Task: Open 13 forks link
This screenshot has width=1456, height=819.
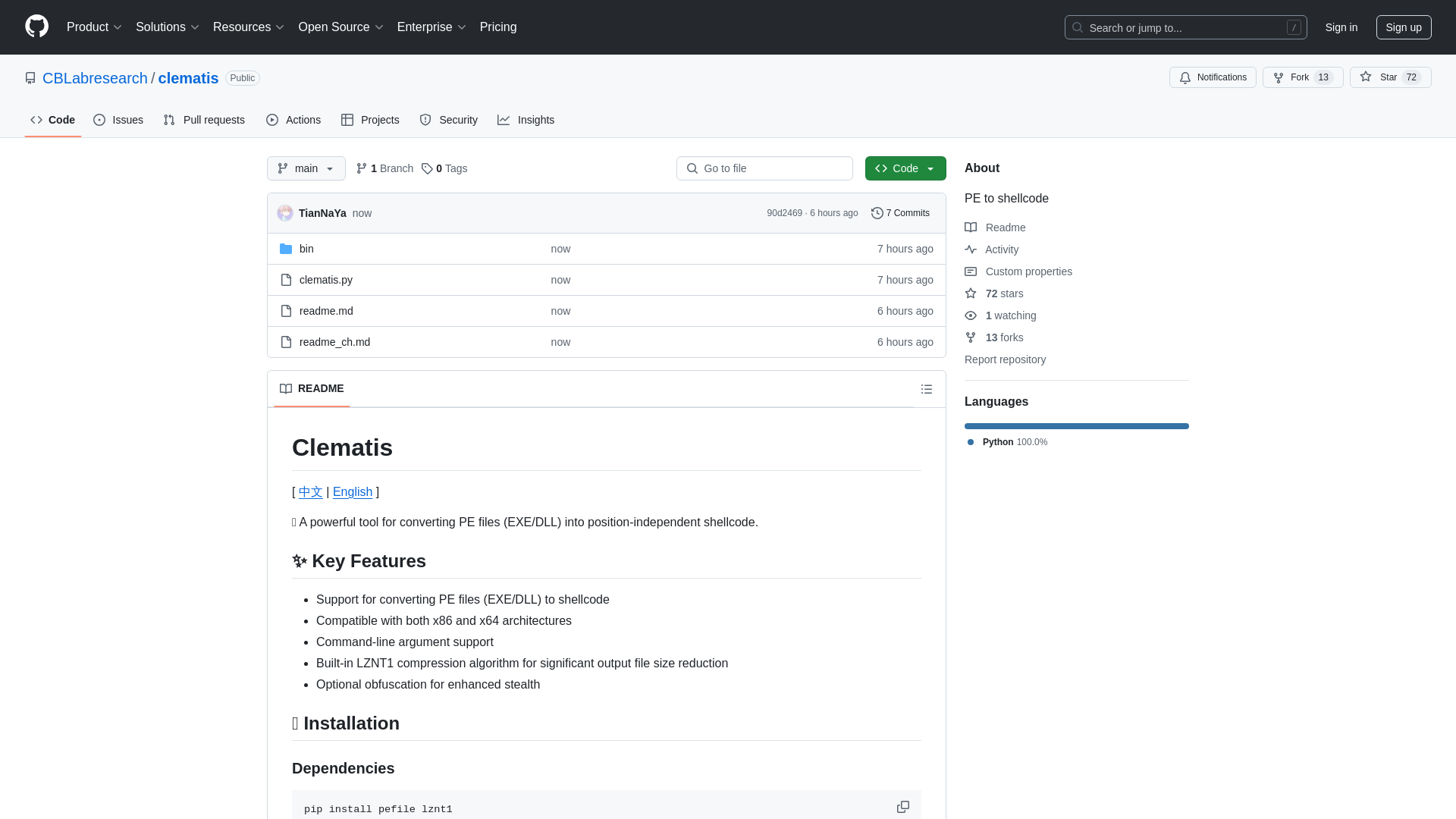Action: (994, 337)
